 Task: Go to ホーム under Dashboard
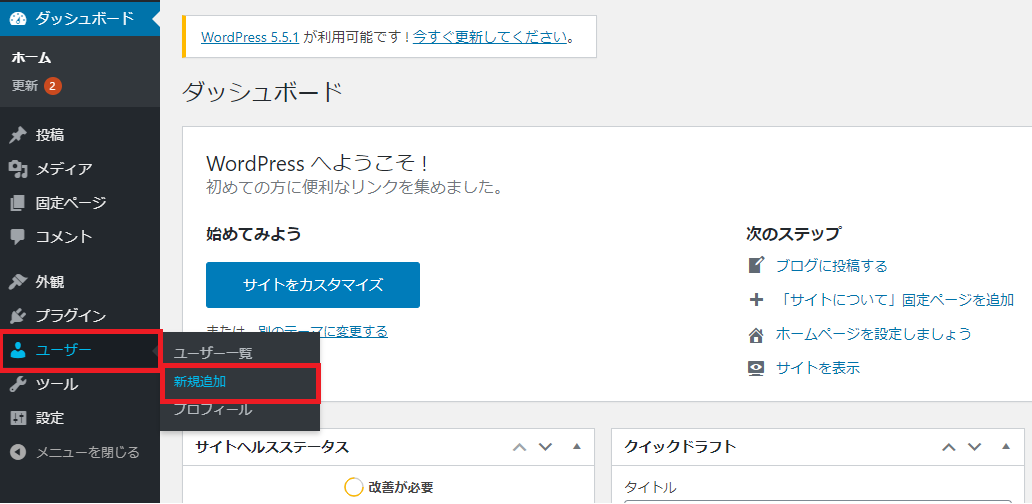[32, 58]
